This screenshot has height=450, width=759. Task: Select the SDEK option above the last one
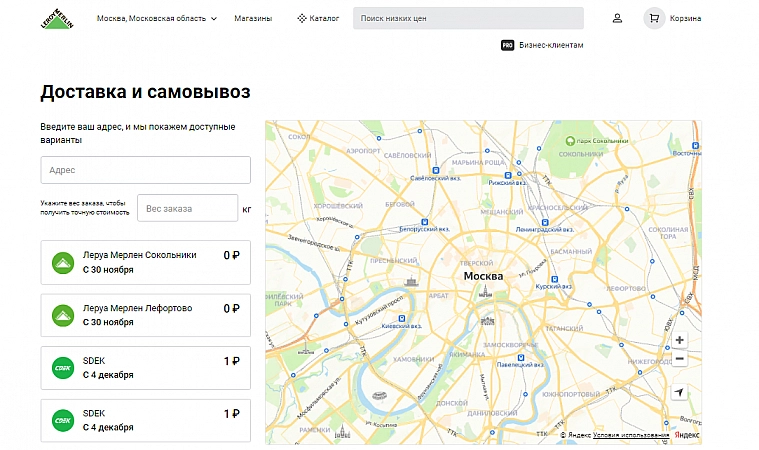pos(146,368)
